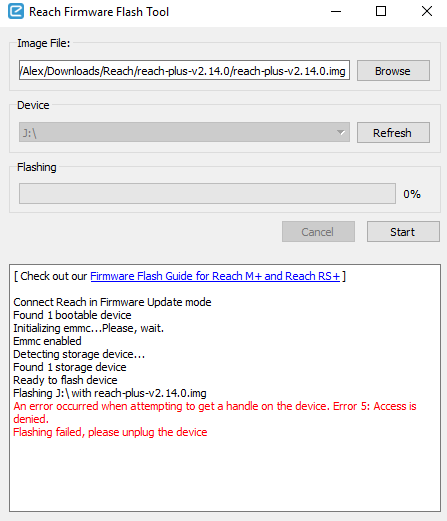Click the flashing progress bar
Screen dimensions: 447x521
tap(207, 193)
